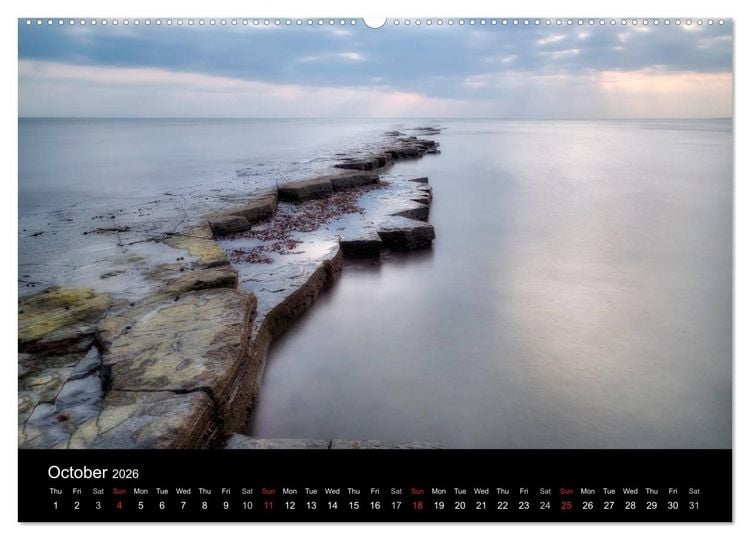Click the year '2026' label
This screenshot has height=540, width=750.
point(125,474)
